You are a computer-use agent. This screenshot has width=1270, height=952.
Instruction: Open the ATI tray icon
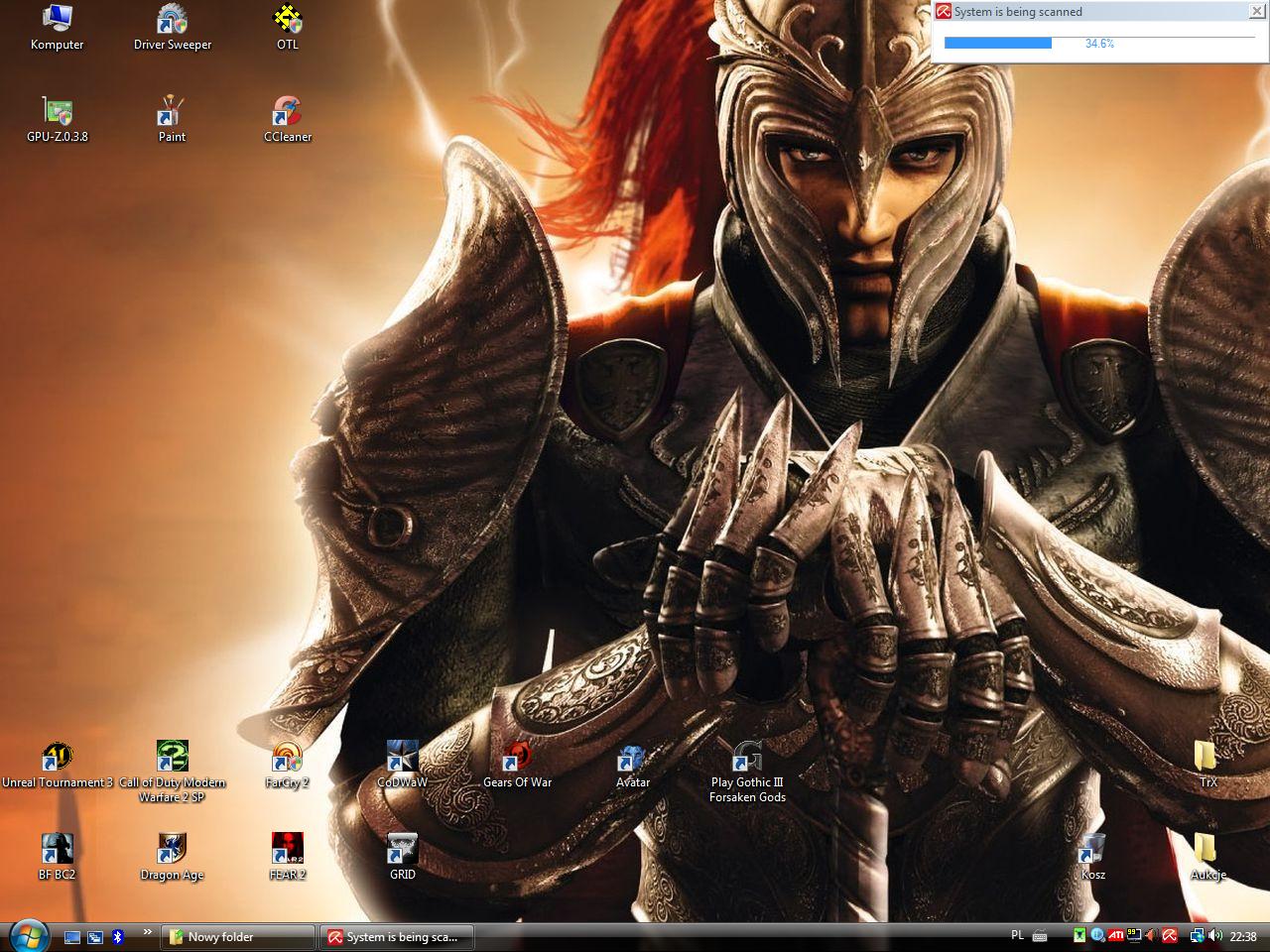pyautogui.click(x=1115, y=935)
